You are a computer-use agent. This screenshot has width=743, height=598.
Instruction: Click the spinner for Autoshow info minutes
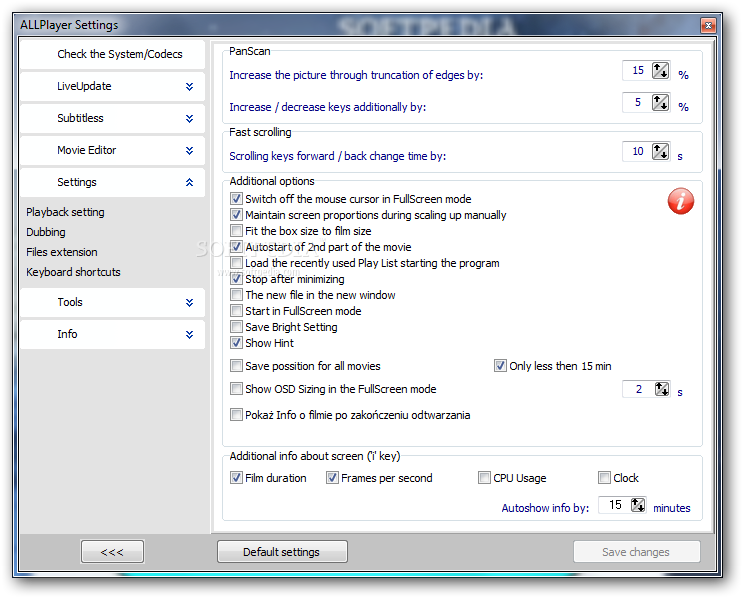pos(638,505)
